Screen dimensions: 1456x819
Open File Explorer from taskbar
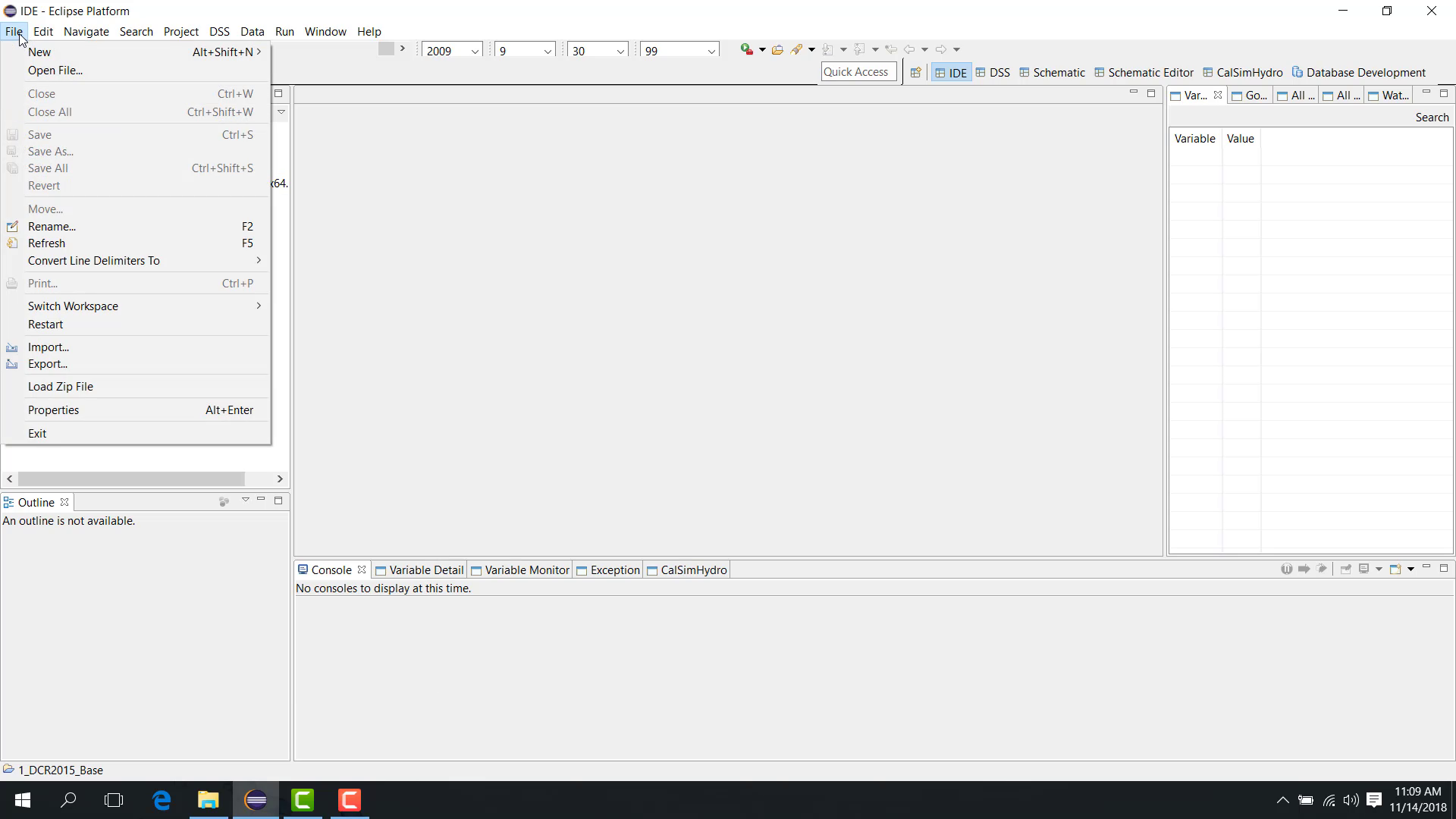pos(208,800)
